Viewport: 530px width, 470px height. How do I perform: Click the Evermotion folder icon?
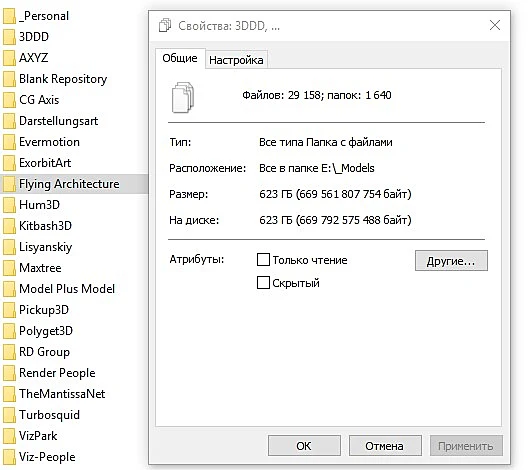(9, 142)
